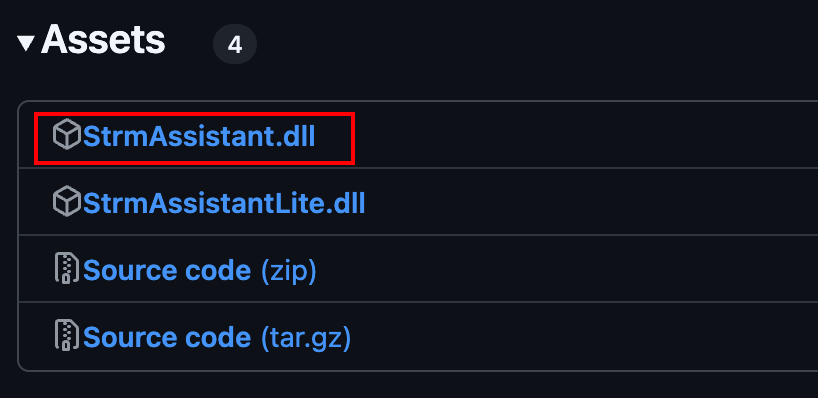The height and width of the screenshot is (398, 818).
Task: Click the (zip) format label
Action: [x=288, y=271]
